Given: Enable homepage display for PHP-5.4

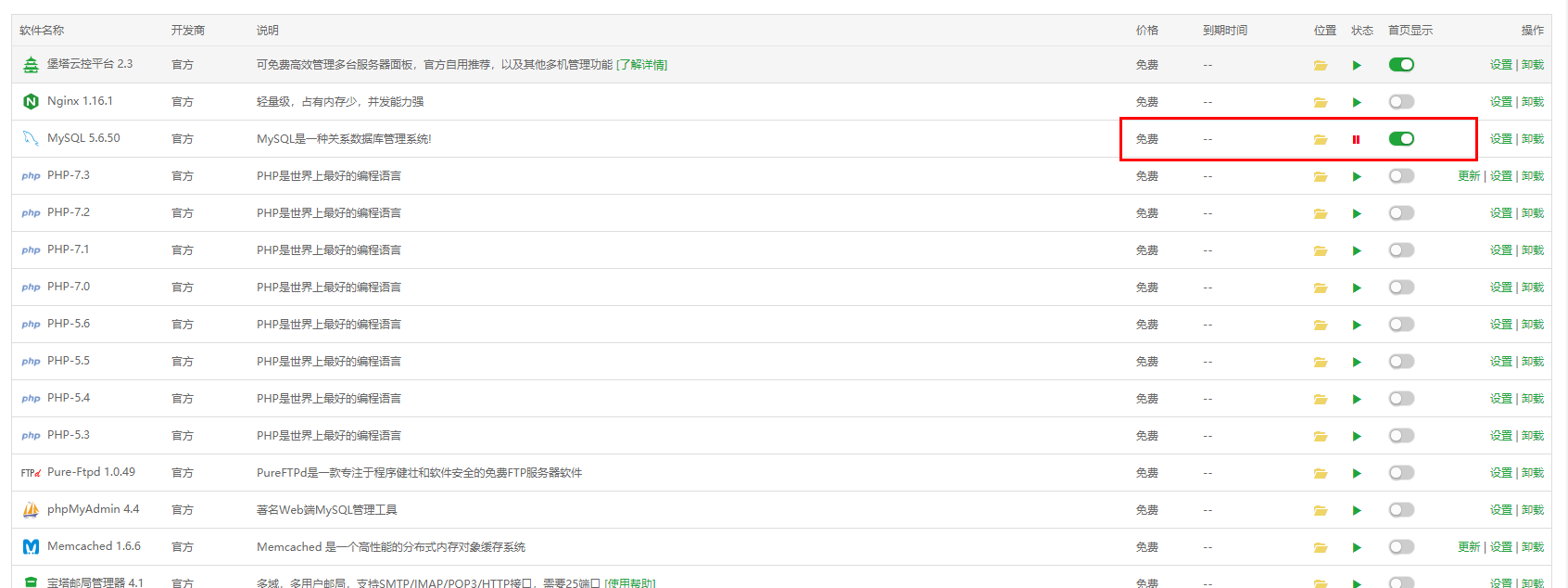Looking at the screenshot, I should 1401,399.
